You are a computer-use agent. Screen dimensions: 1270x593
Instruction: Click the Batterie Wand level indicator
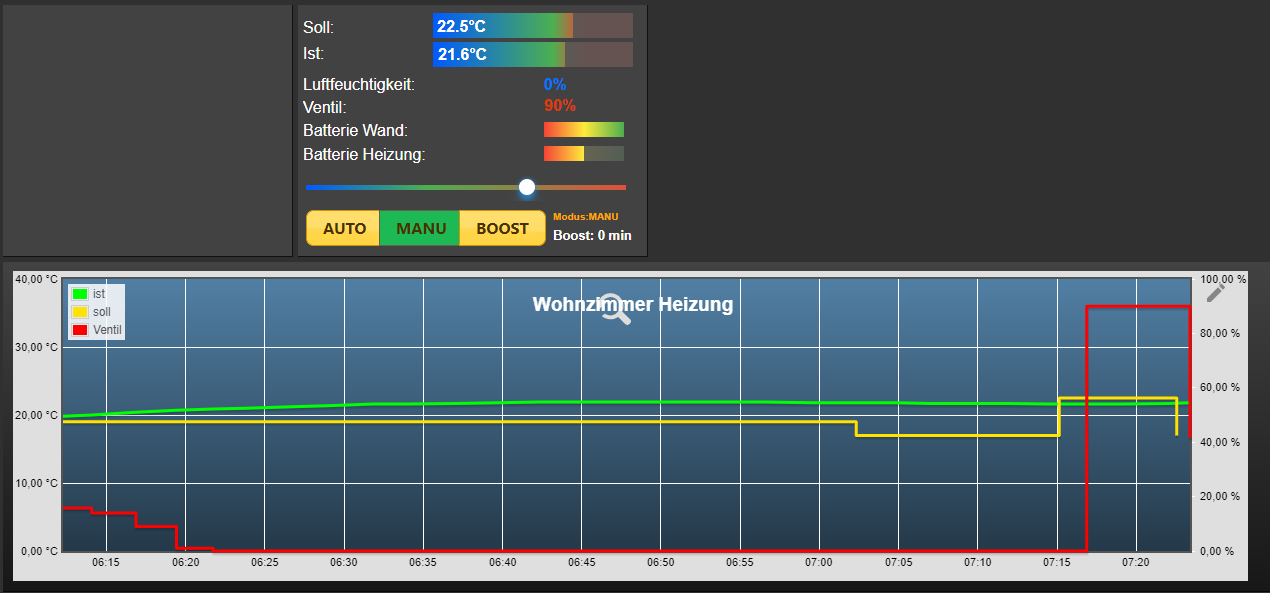[x=584, y=130]
